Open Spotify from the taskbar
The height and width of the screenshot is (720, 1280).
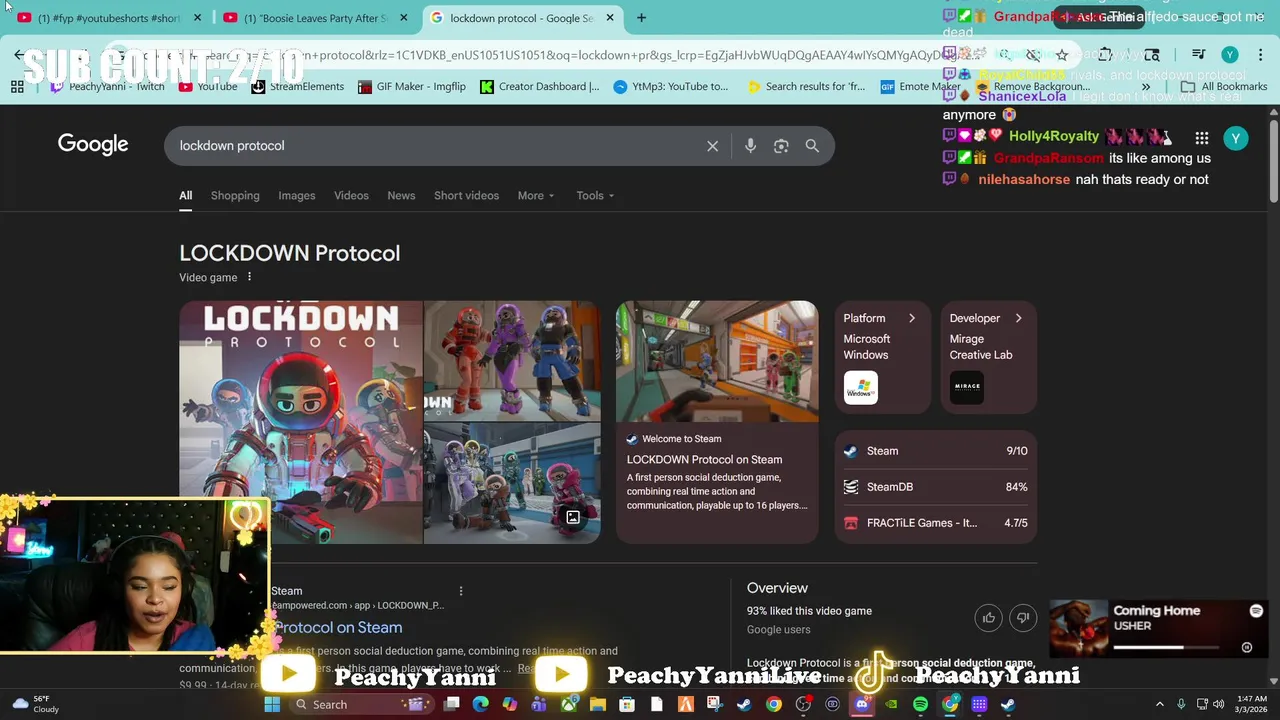(920, 704)
